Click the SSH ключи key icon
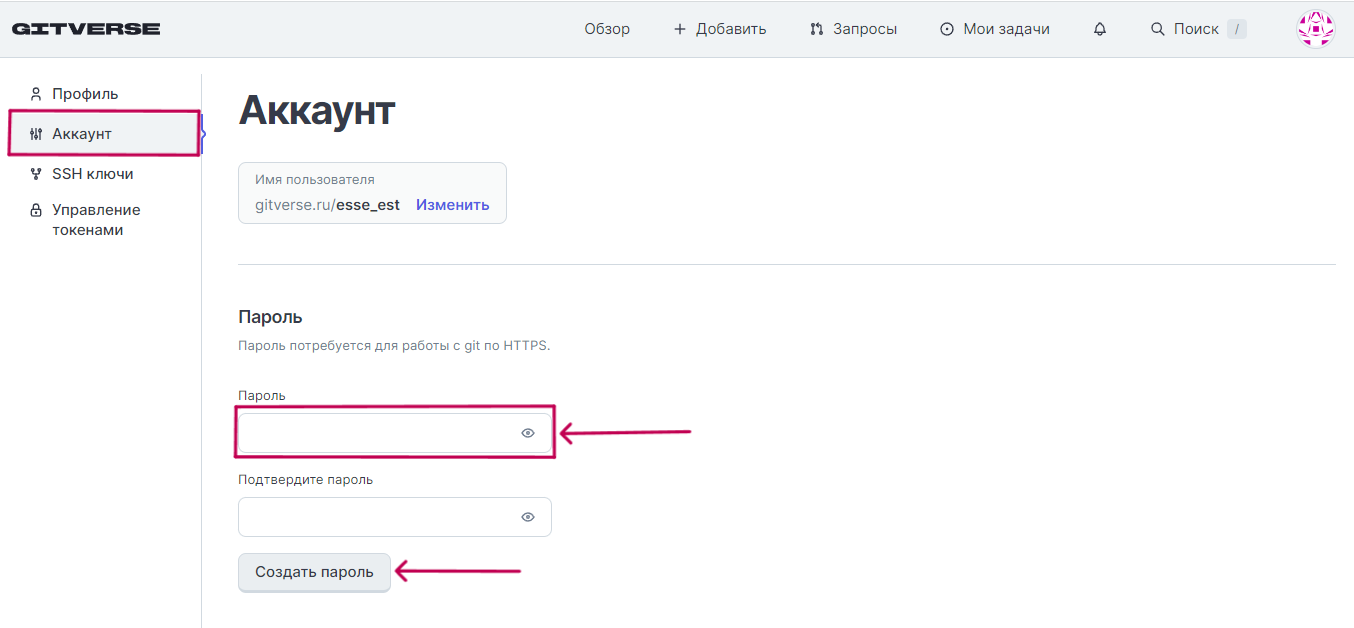1354x628 pixels. pyautogui.click(x=36, y=174)
